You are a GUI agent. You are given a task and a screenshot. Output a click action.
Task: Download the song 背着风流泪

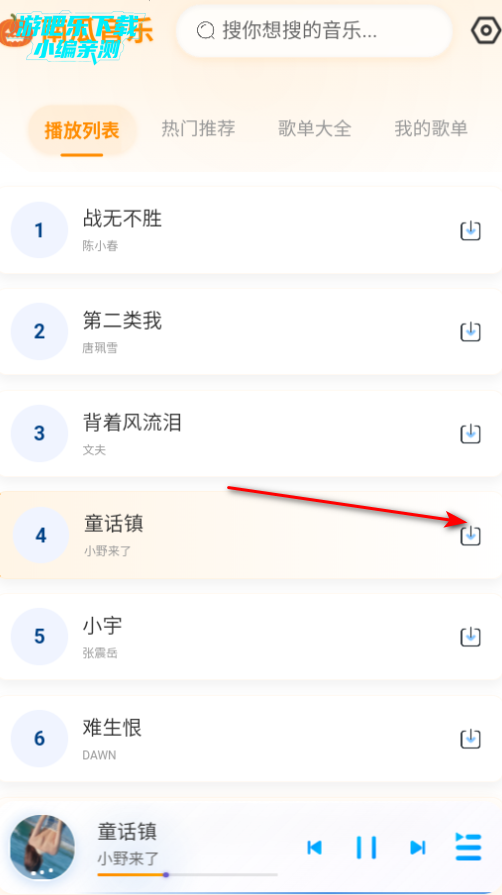471,434
